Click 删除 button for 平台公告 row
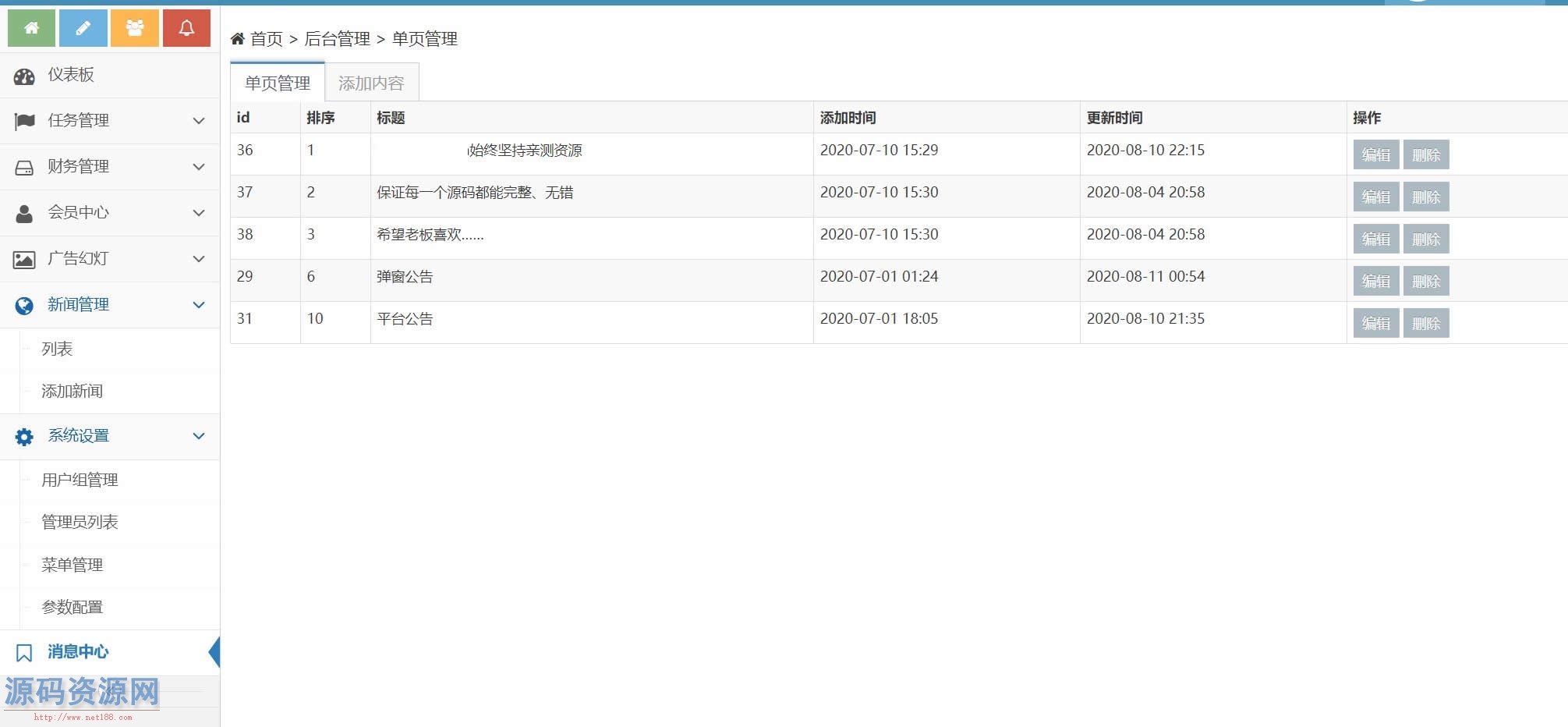The width and height of the screenshot is (1568, 727). (x=1425, y=324)
